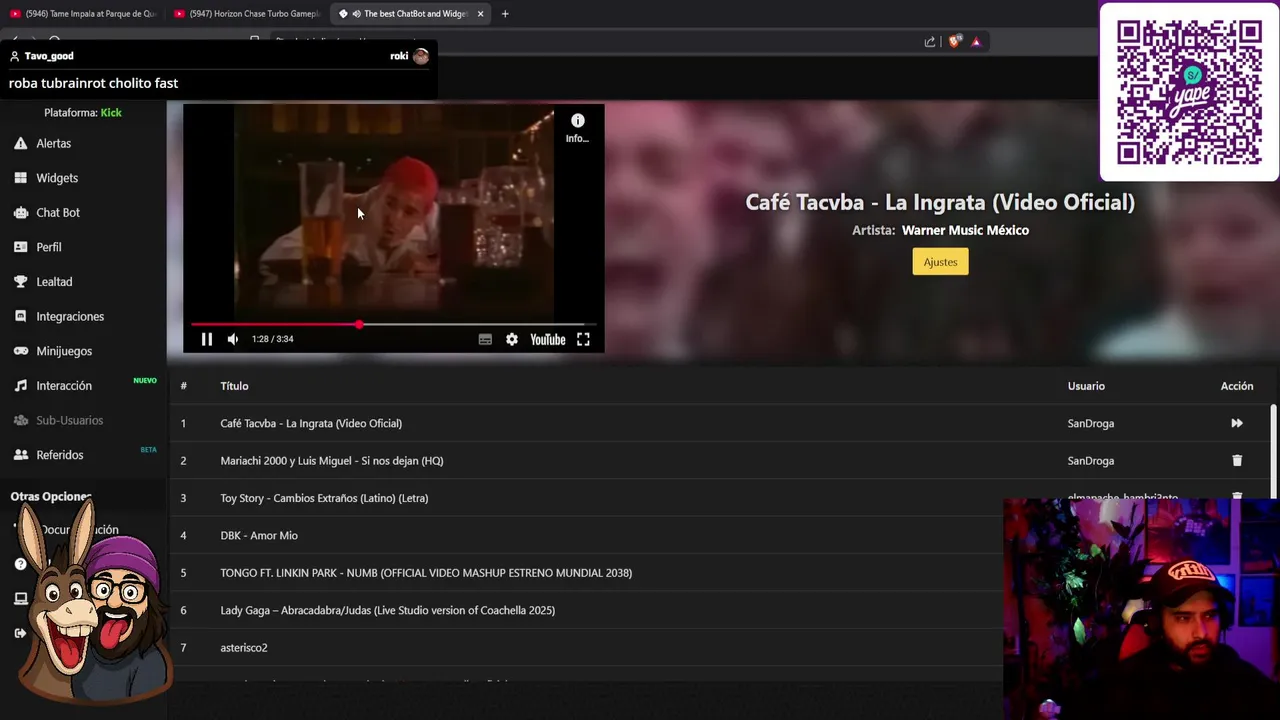The image size is (1280, 720).
Task: Open a new browser tab
Action: [x=505, y=14]
